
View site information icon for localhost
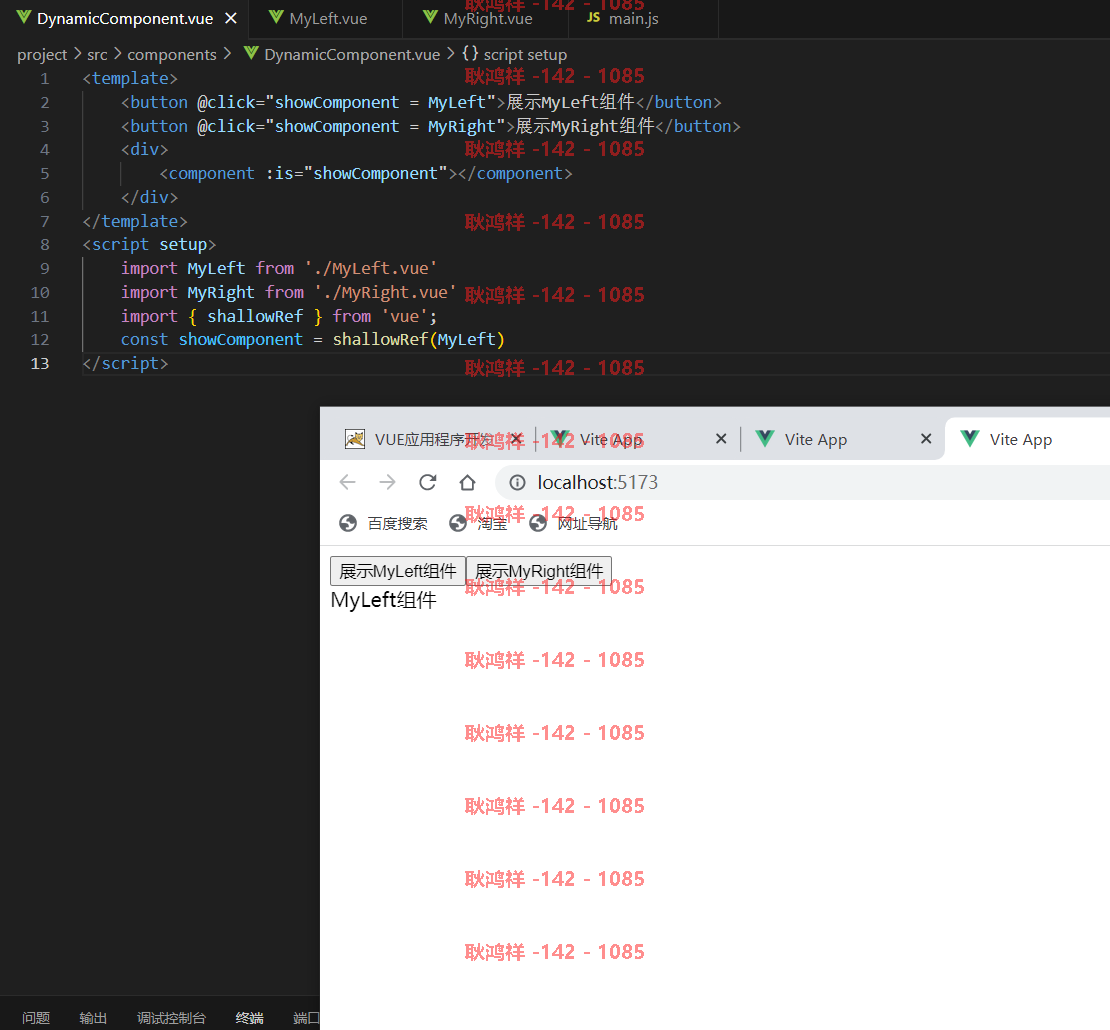tap(517, 483)
